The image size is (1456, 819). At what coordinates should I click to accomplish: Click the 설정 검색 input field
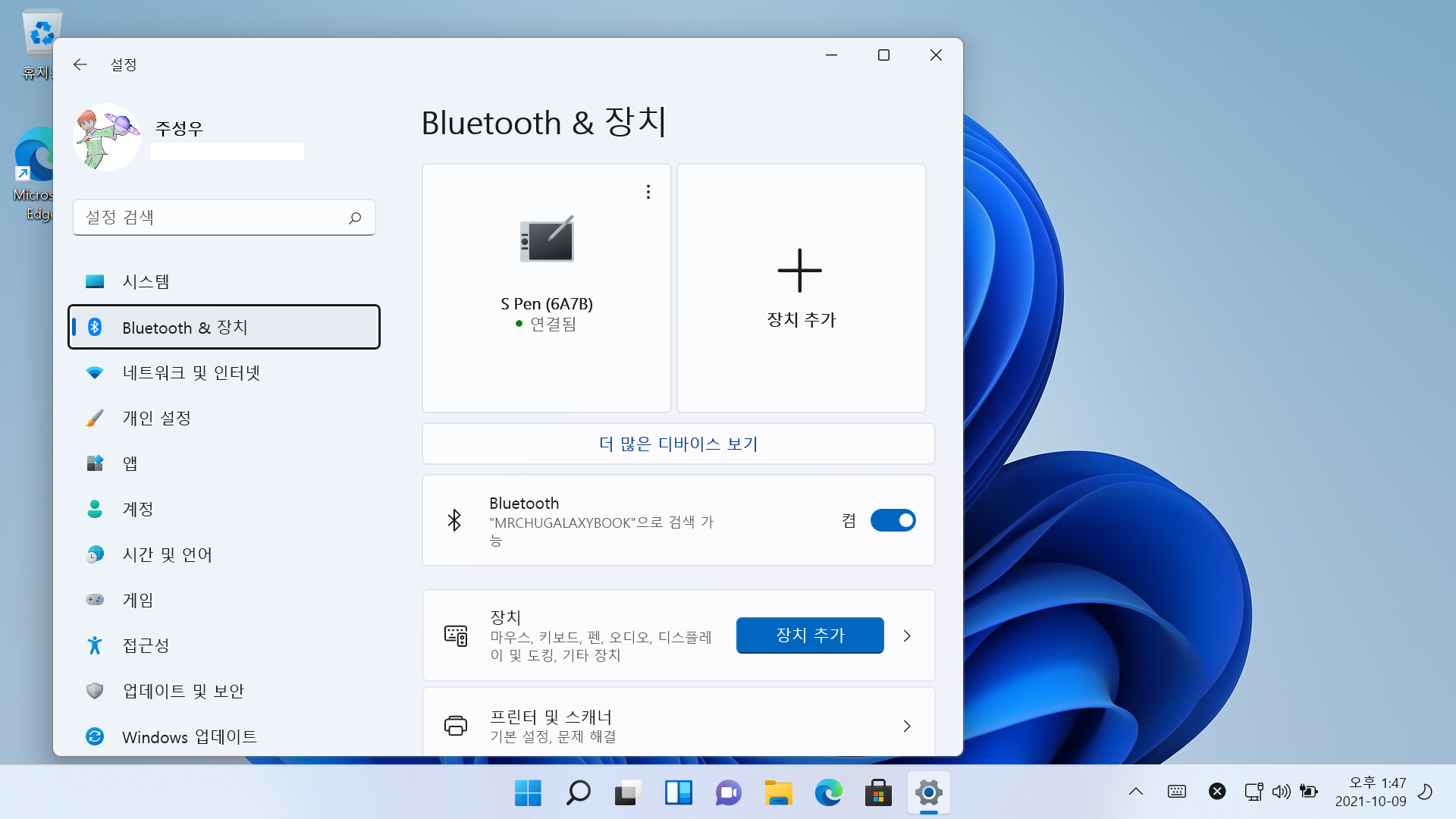point(212,218)
